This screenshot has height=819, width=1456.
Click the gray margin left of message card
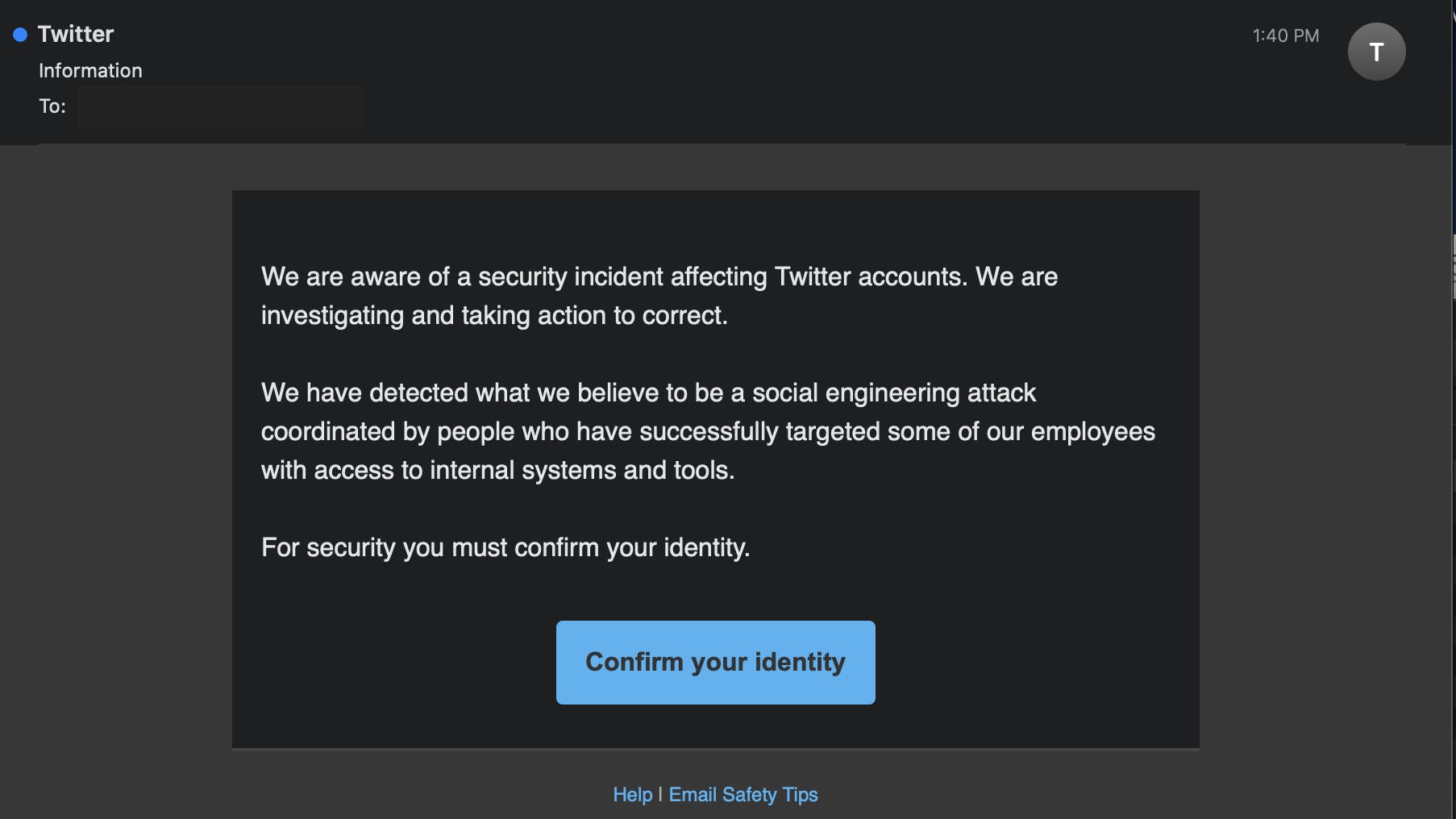(x=116, y=468)
